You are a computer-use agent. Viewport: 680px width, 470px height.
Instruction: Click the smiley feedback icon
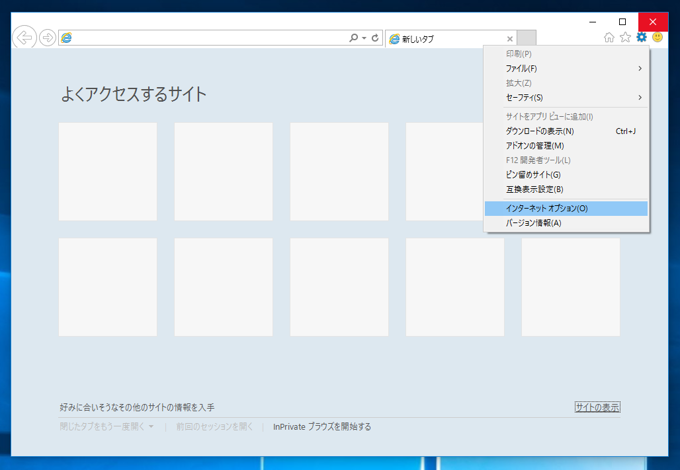pos(657,37)
